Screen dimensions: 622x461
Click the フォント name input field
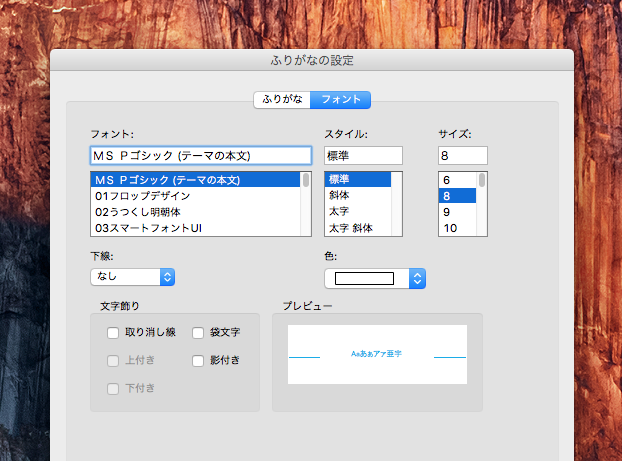coord(201,156)
